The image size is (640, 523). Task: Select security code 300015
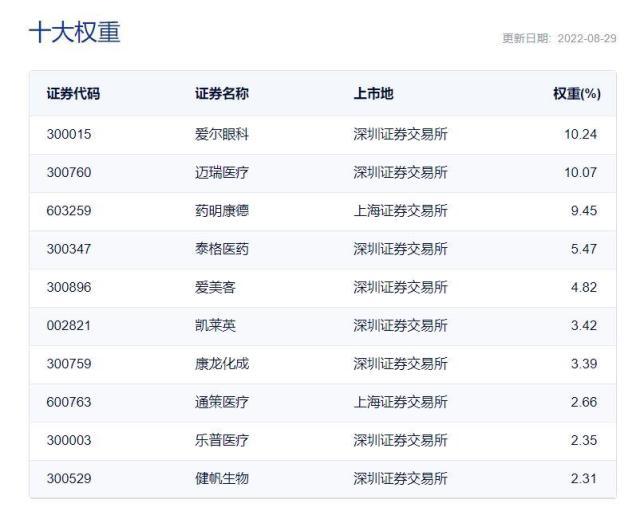click(69, 134)
